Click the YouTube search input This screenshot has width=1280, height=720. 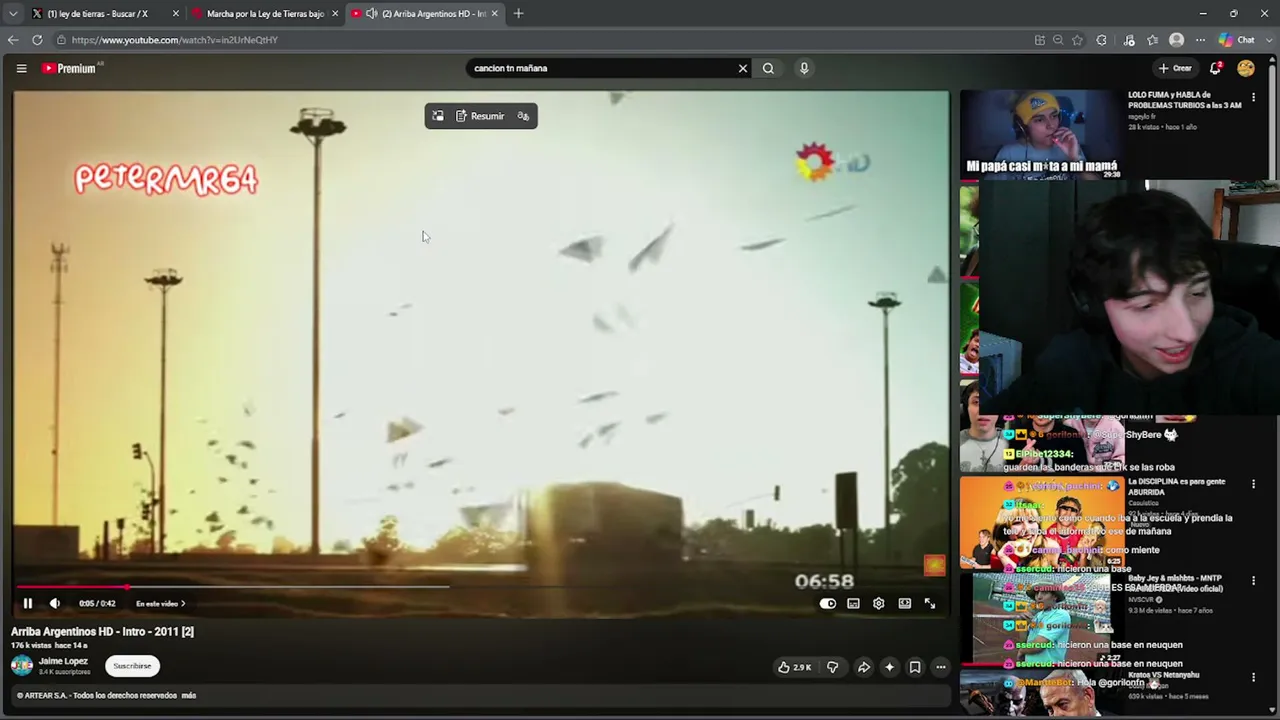tap(601, 68)
